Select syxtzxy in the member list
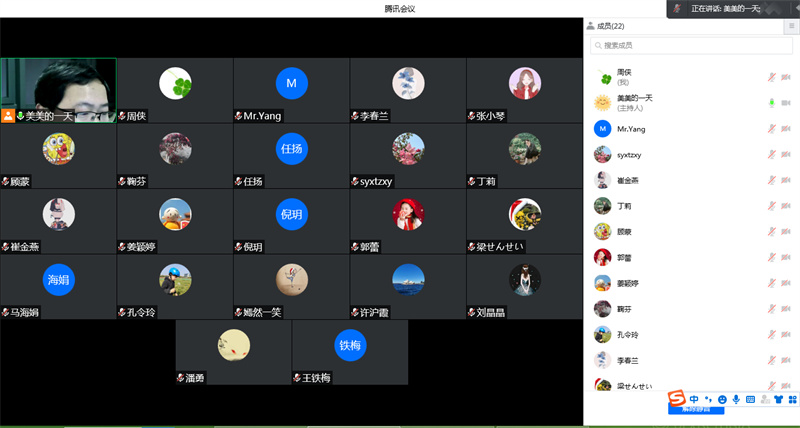Viewport: 800px width, 428px height. pyautogui.click(x=631, y=155)
